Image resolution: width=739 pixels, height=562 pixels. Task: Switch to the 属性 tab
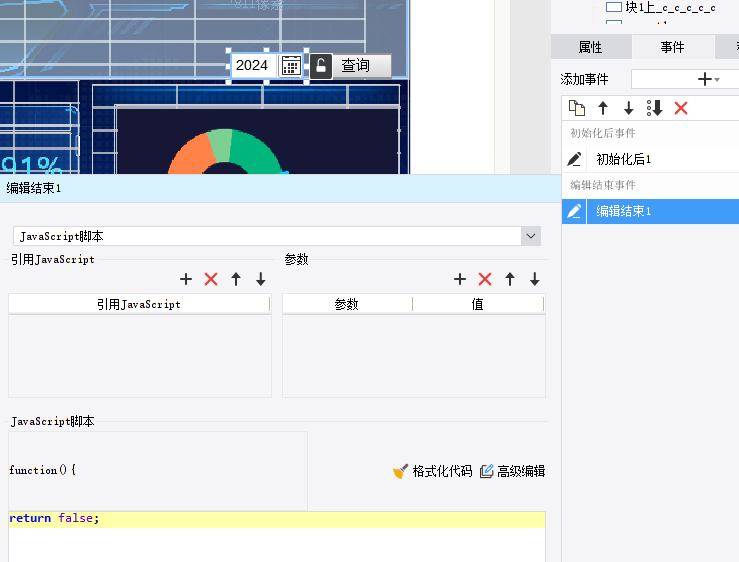[x=590, y=47]
